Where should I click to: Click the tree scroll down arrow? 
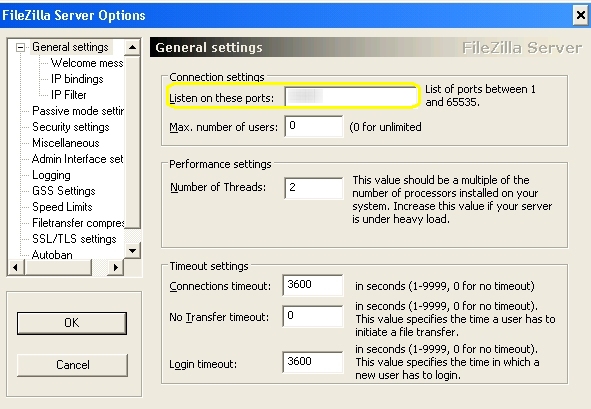pyautogui.click(x=132, y=251)
